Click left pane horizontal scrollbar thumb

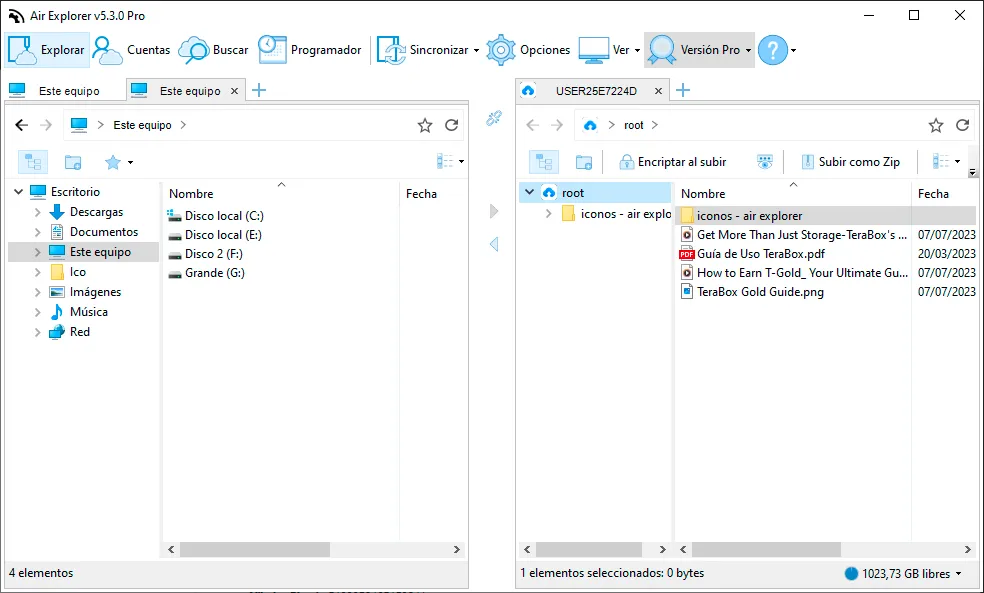point(255,549)
